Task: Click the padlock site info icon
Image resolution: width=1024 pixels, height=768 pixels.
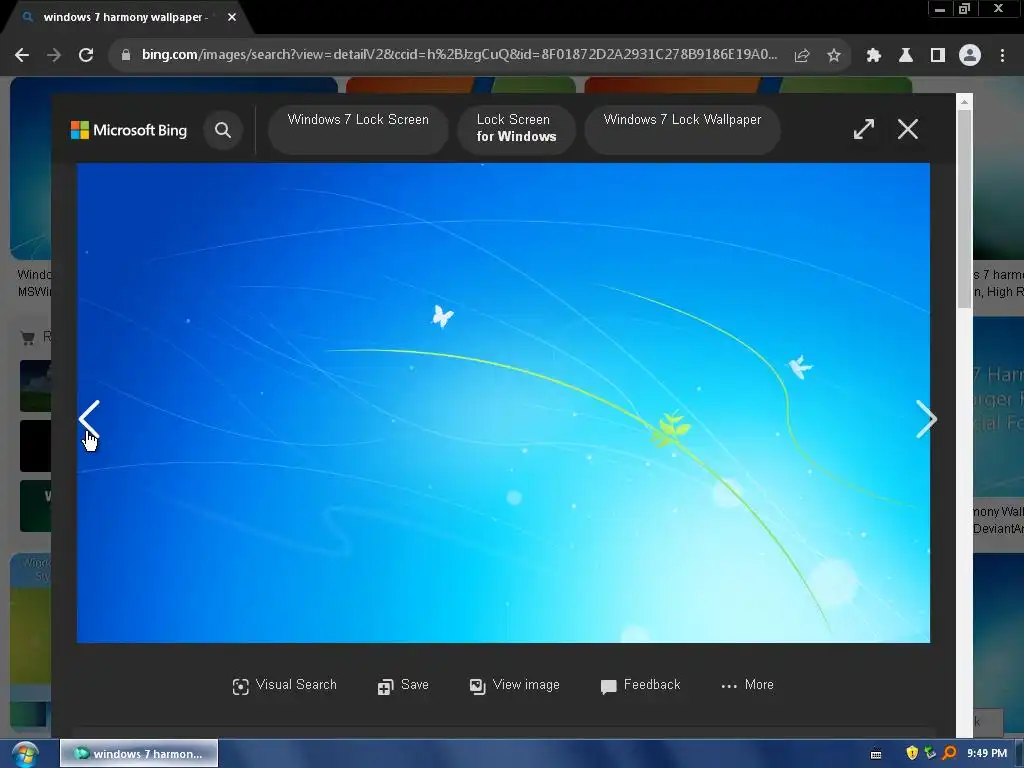Action: tap(126, 55)
